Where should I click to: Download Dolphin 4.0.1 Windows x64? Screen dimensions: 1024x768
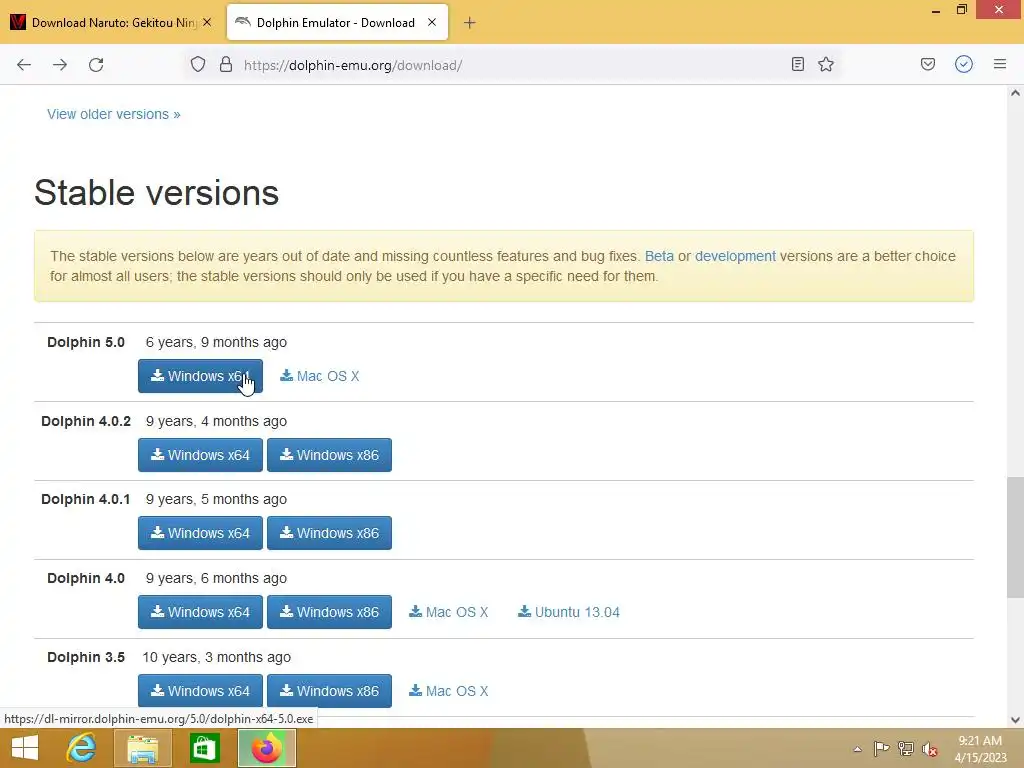click(200, 533)
